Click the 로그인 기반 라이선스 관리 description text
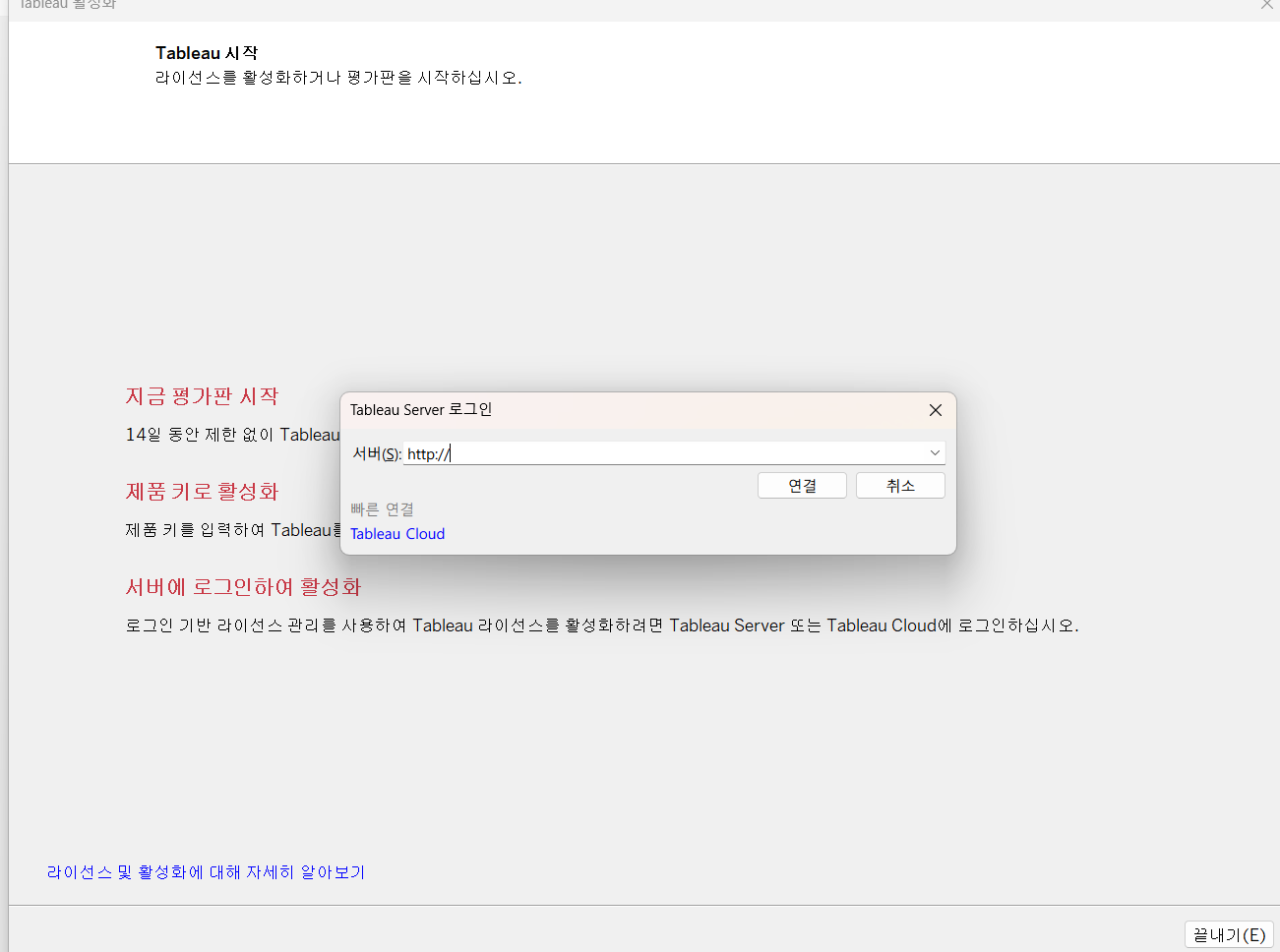1280x952 pixels. 602,625
